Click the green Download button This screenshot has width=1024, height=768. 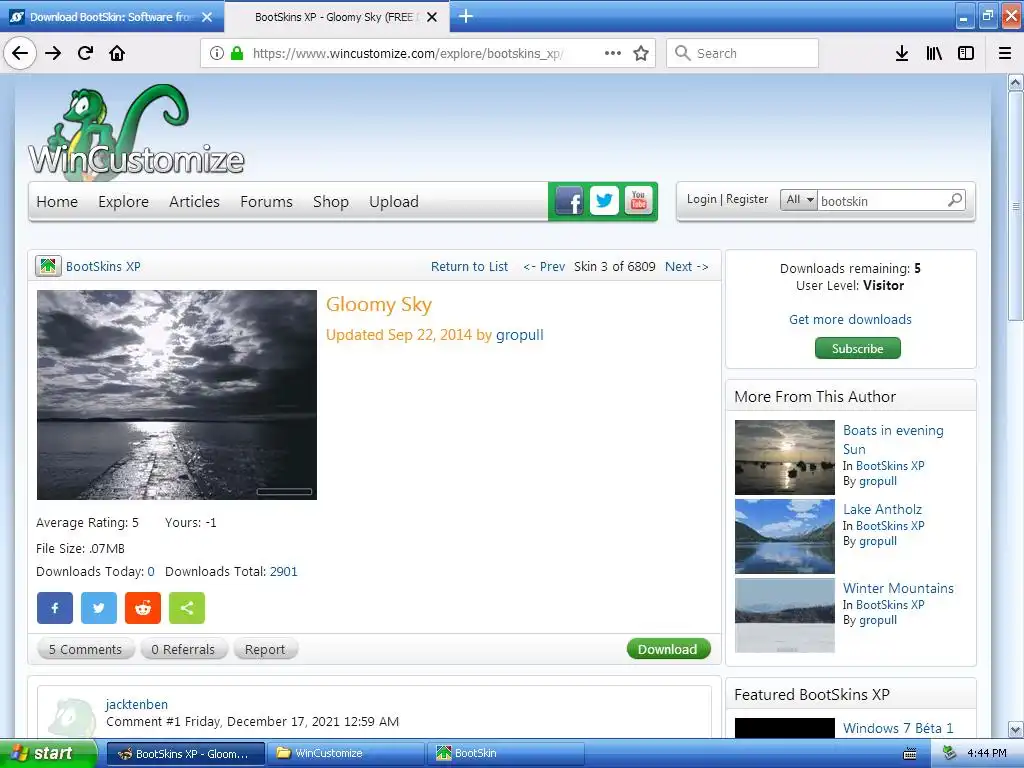(668, 649)
